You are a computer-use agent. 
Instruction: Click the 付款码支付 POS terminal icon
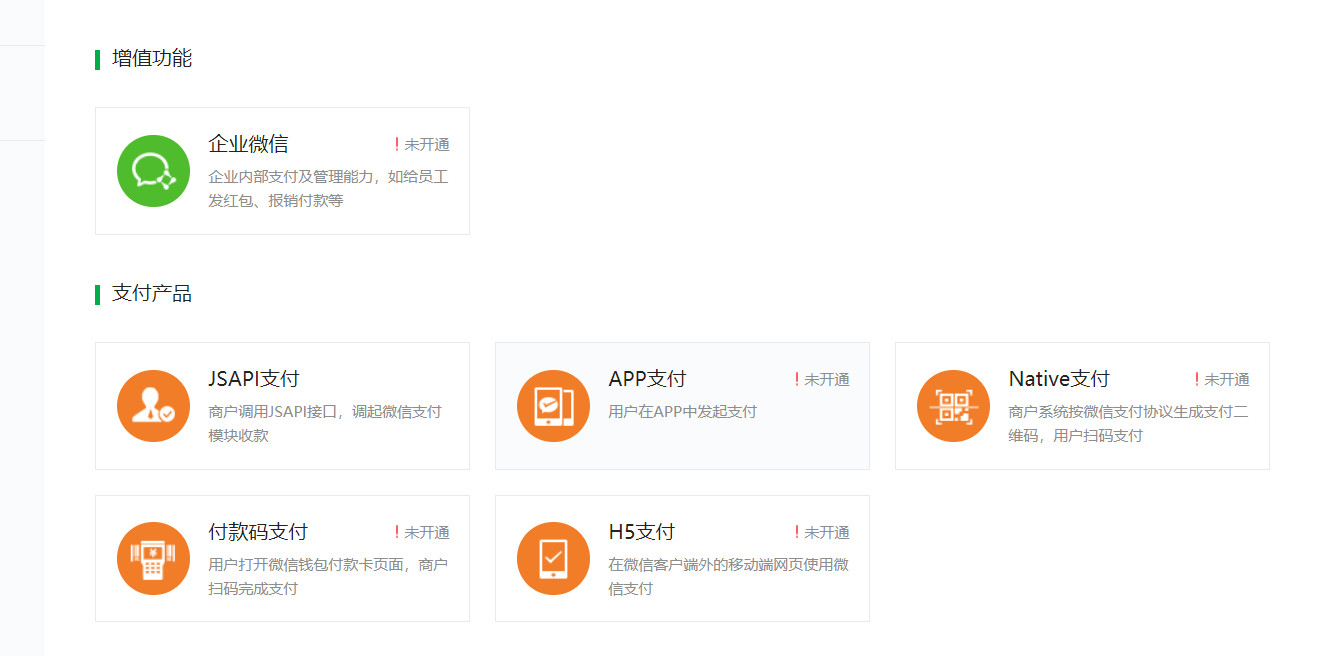[x=153, y=558]
